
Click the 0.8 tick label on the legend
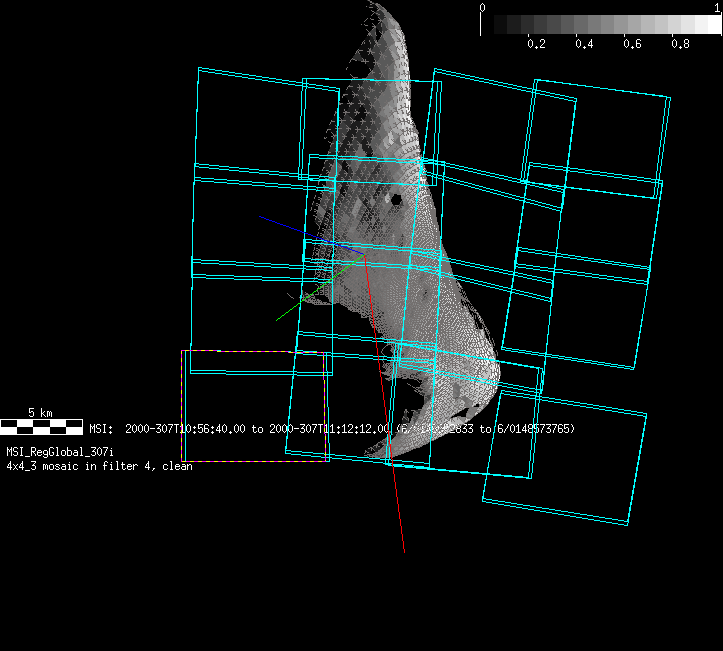point(680,45)
